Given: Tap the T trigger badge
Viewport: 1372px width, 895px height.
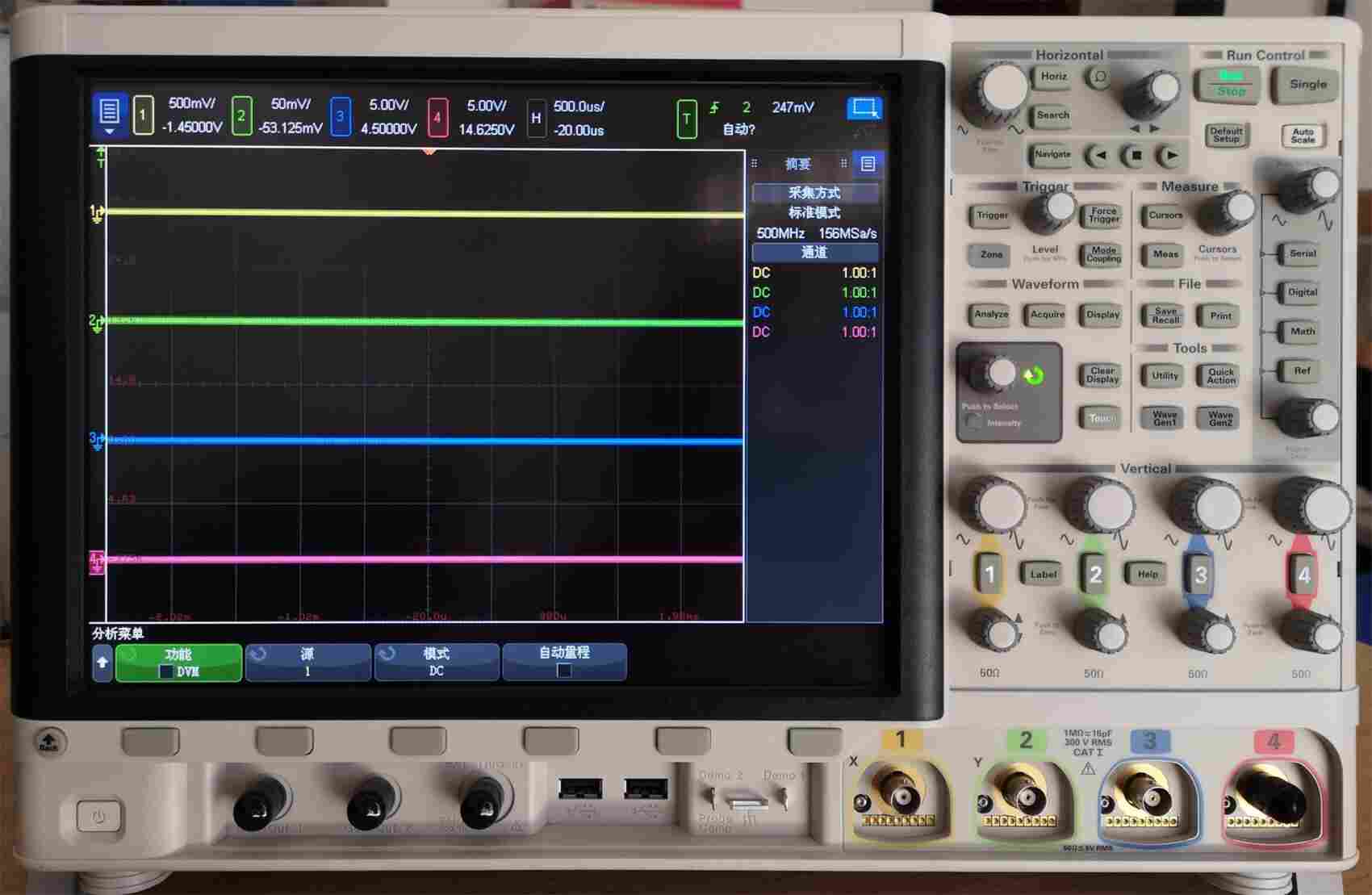Looking at the screenshot, I should 686,119.
